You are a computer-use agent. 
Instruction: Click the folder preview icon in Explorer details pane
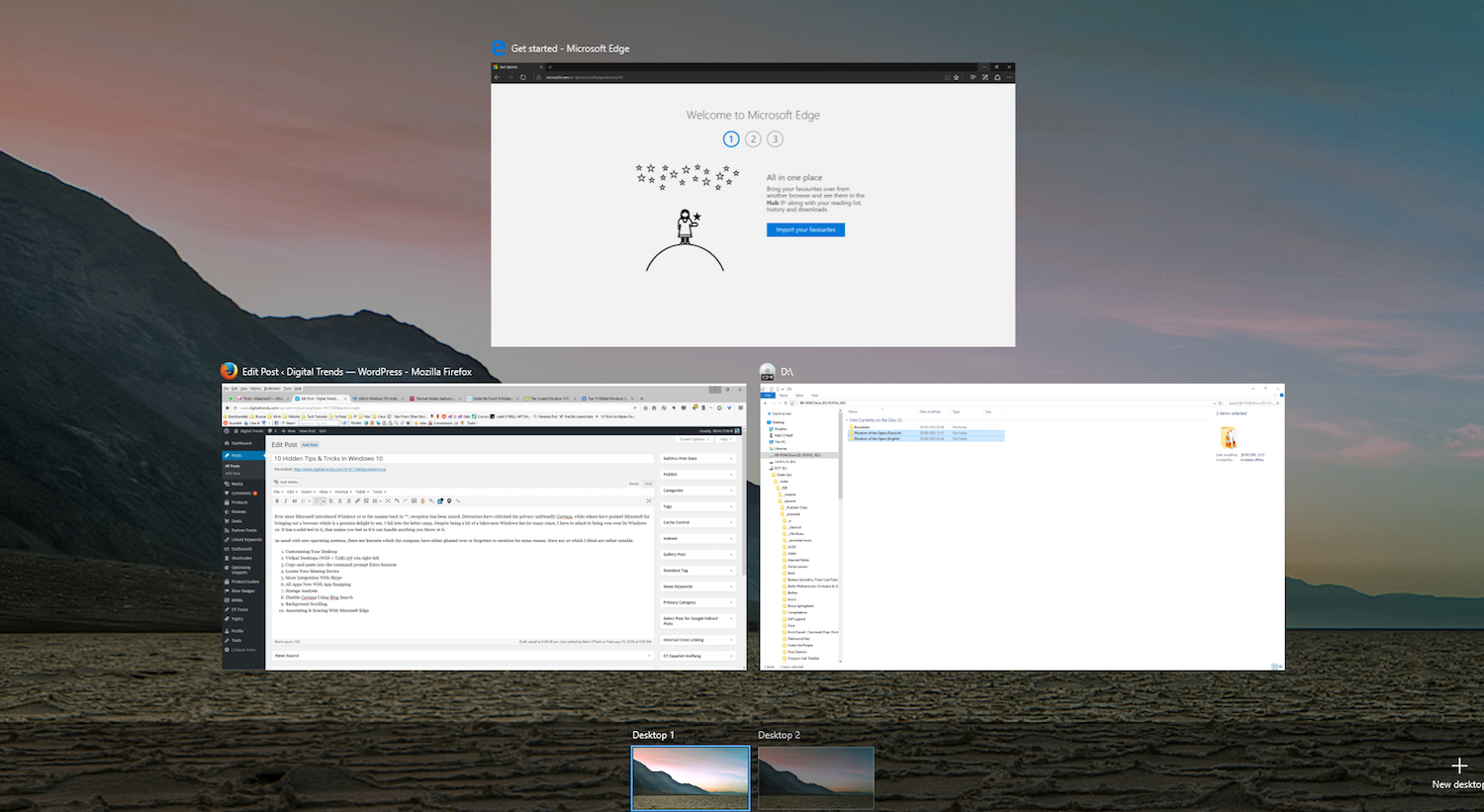pos(1229,438)
